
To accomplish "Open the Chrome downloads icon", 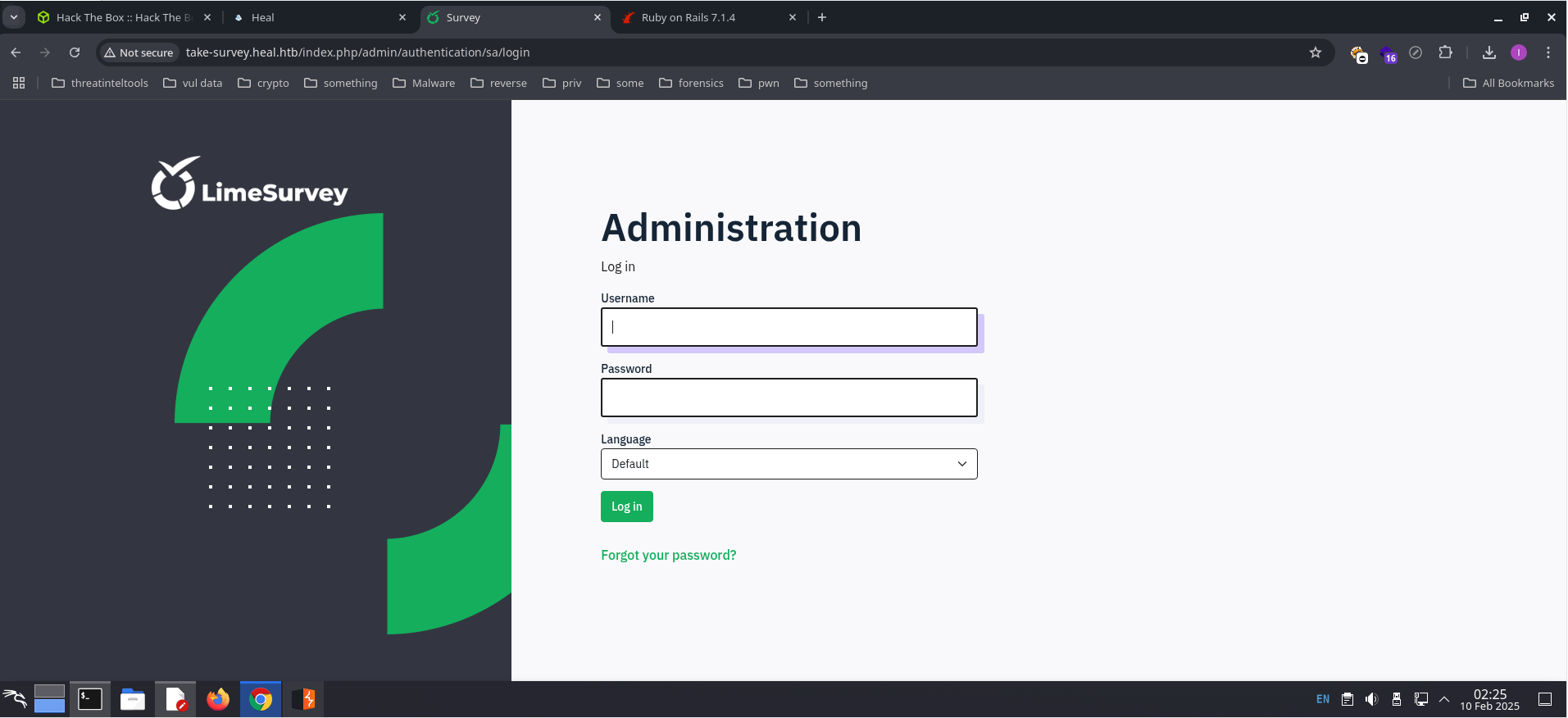I will [x=1489, y=52].
